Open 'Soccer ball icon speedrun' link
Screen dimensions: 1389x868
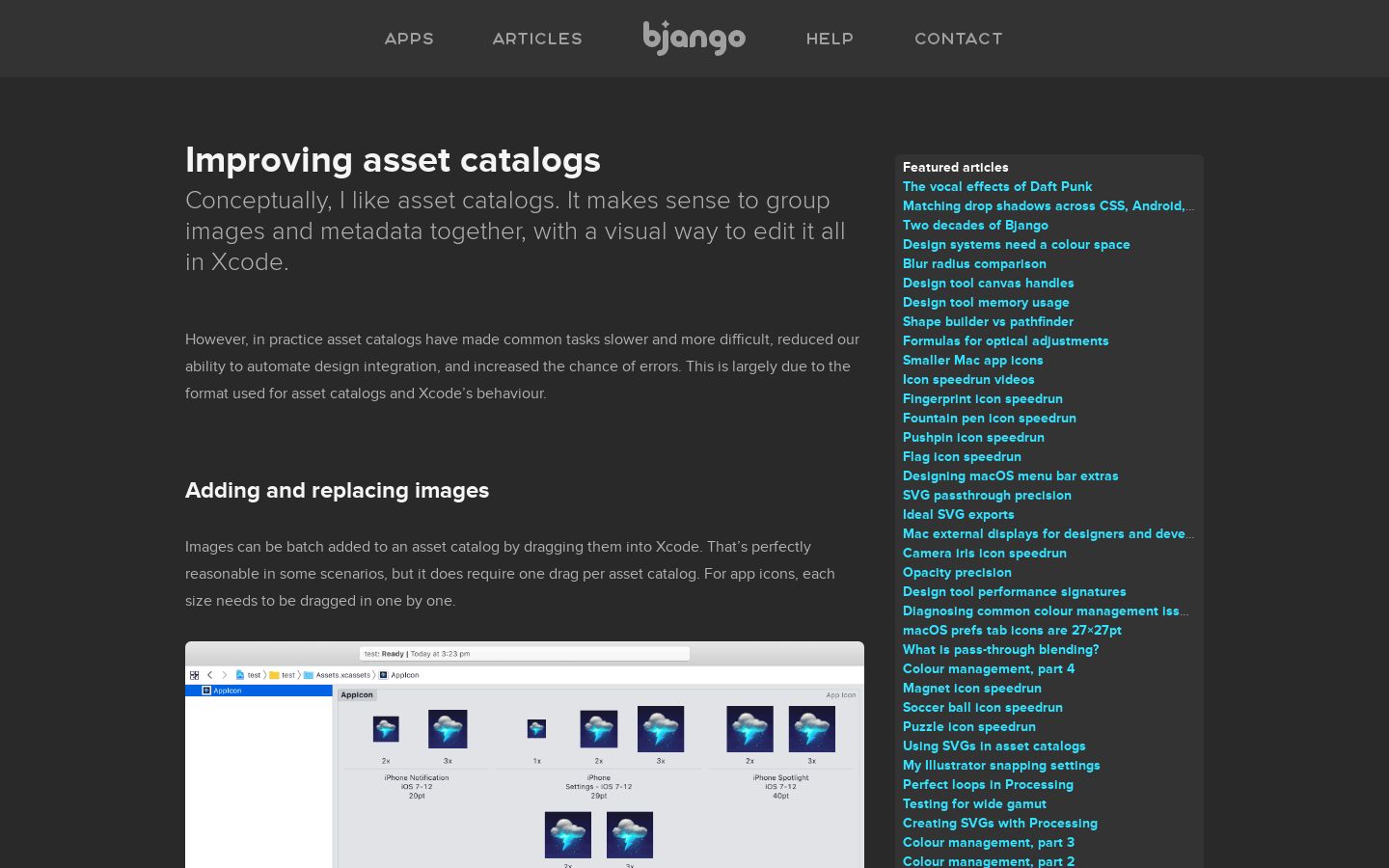pos(982,707)
